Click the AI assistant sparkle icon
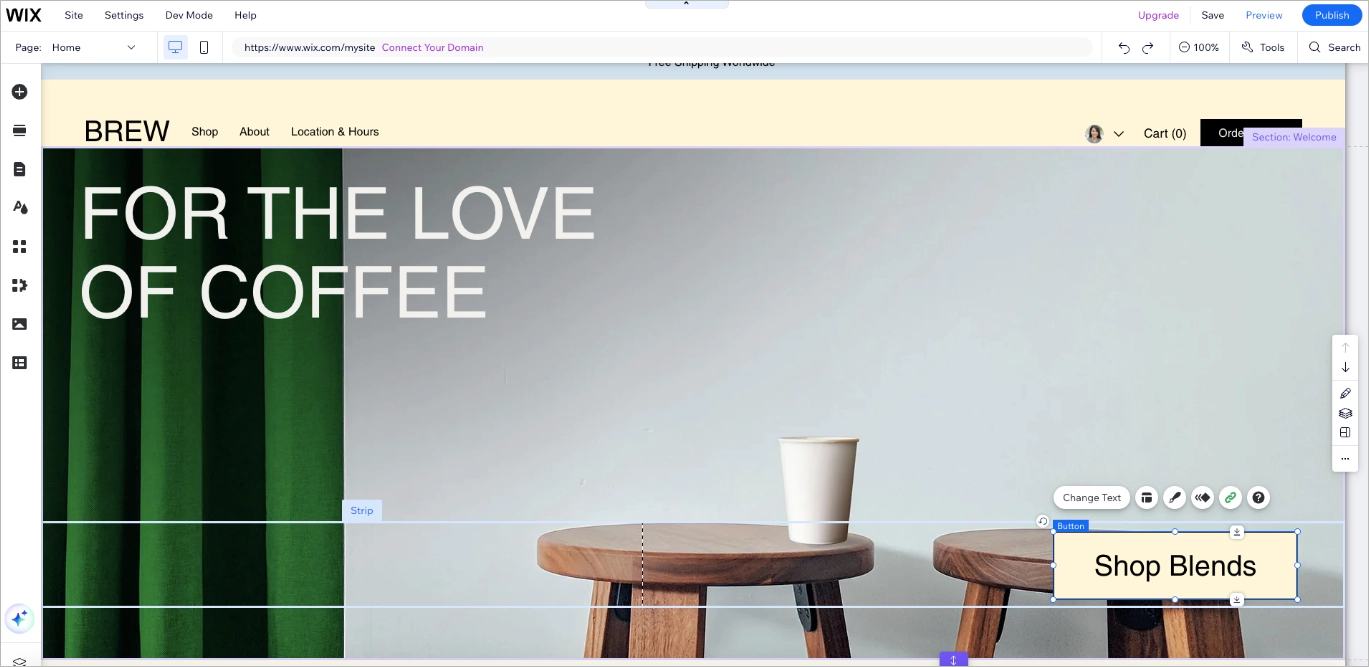 pyautogui.click(x=19, y=618)
